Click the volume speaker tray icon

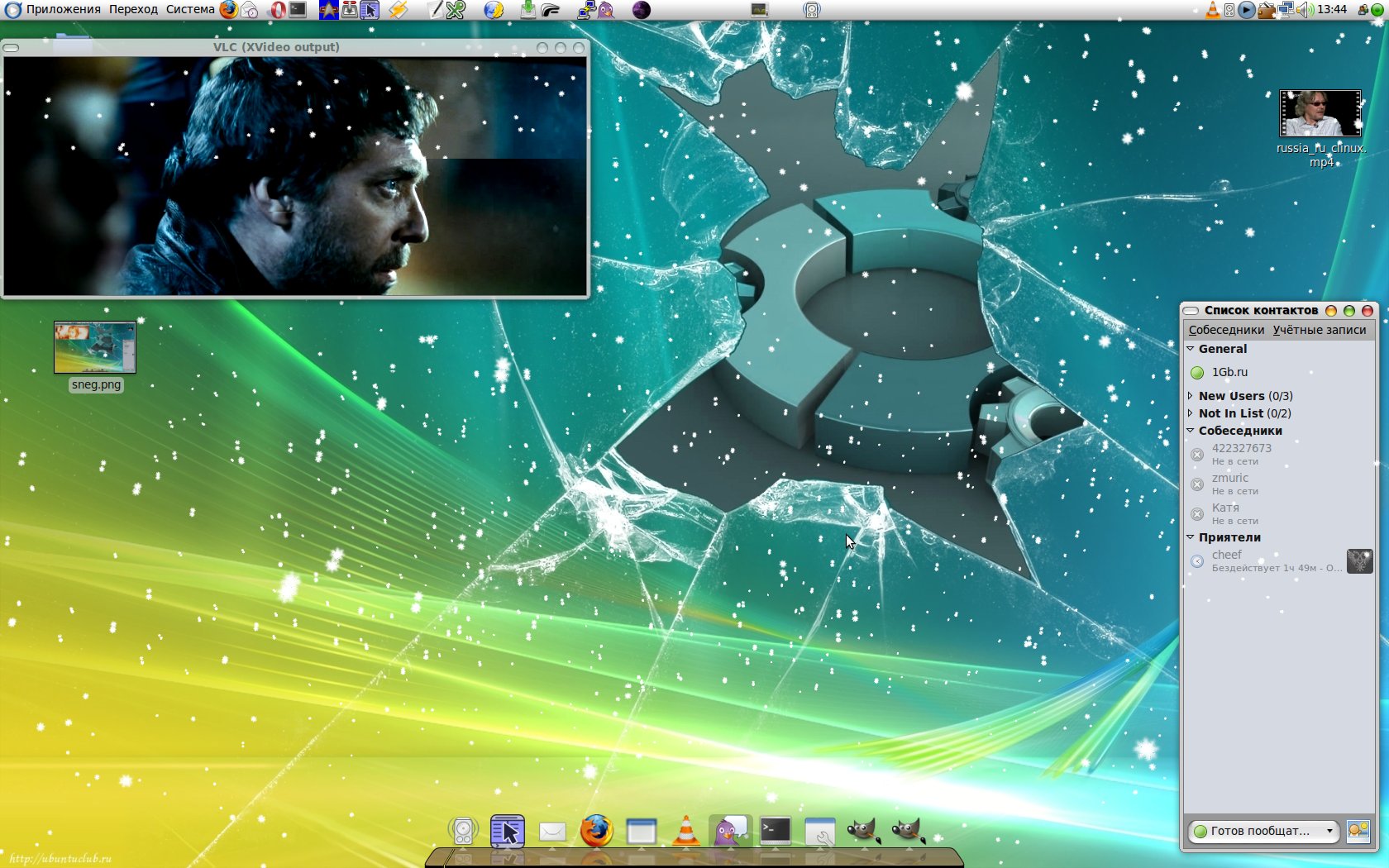pos(1305,10)
